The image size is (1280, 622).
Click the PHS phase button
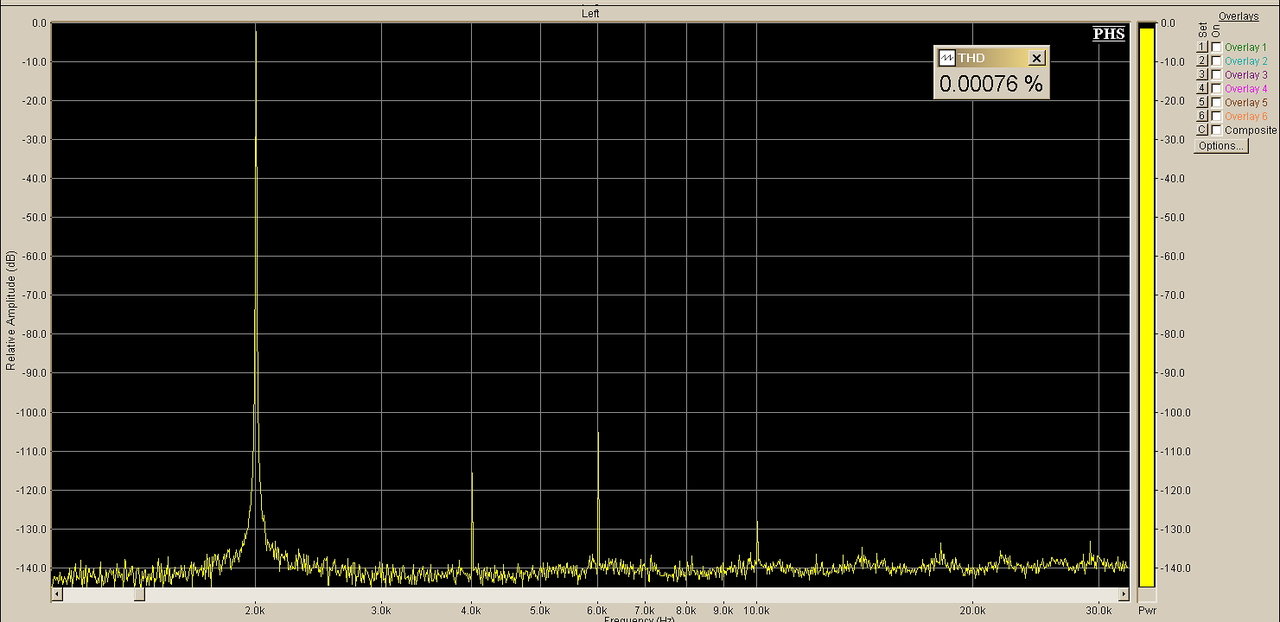(x=1109, y=34)
